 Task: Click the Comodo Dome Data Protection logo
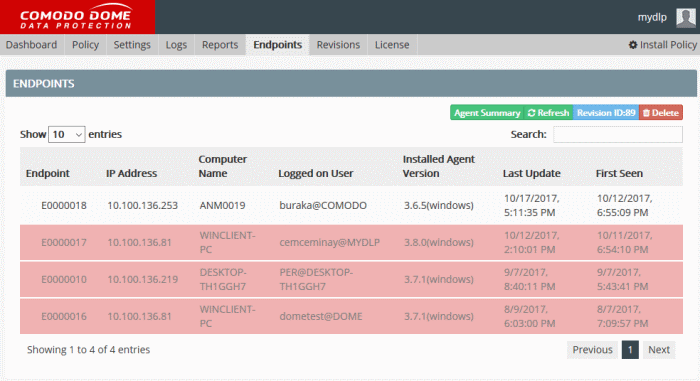[x=77, y=17]
